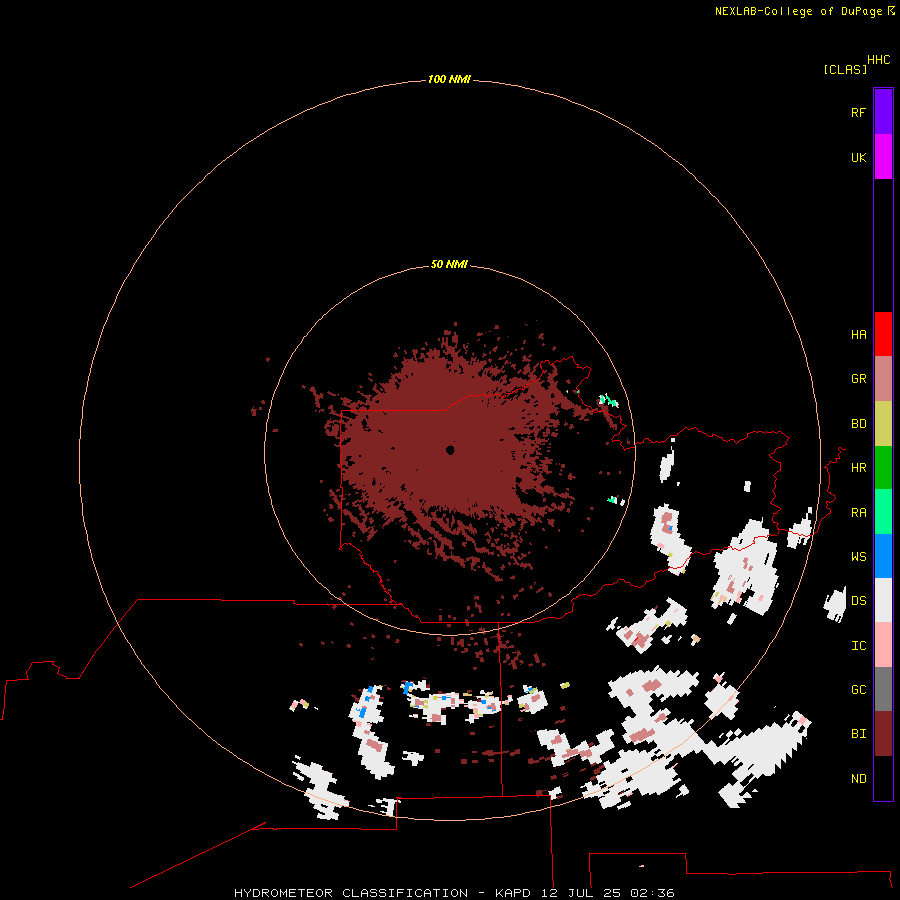Click the RF legend label
Image resolution: width=900 pixels, height=900 pixels.
pyautogui.click(x=858, y=112)
